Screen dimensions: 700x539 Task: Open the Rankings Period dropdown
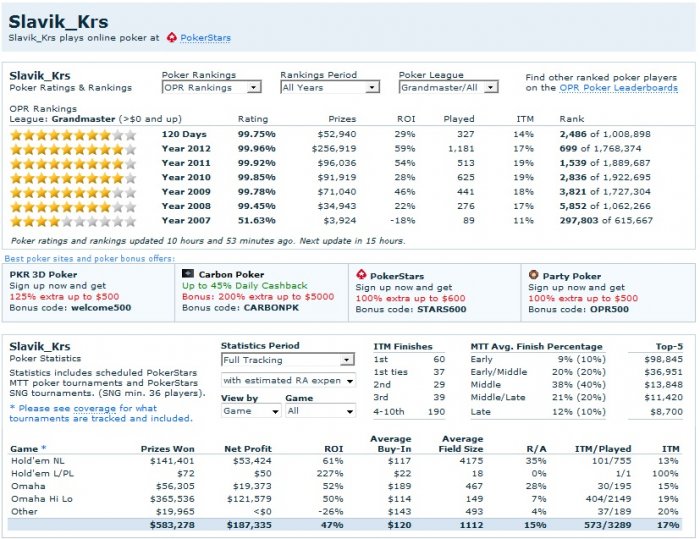click(x=329, y=87)
